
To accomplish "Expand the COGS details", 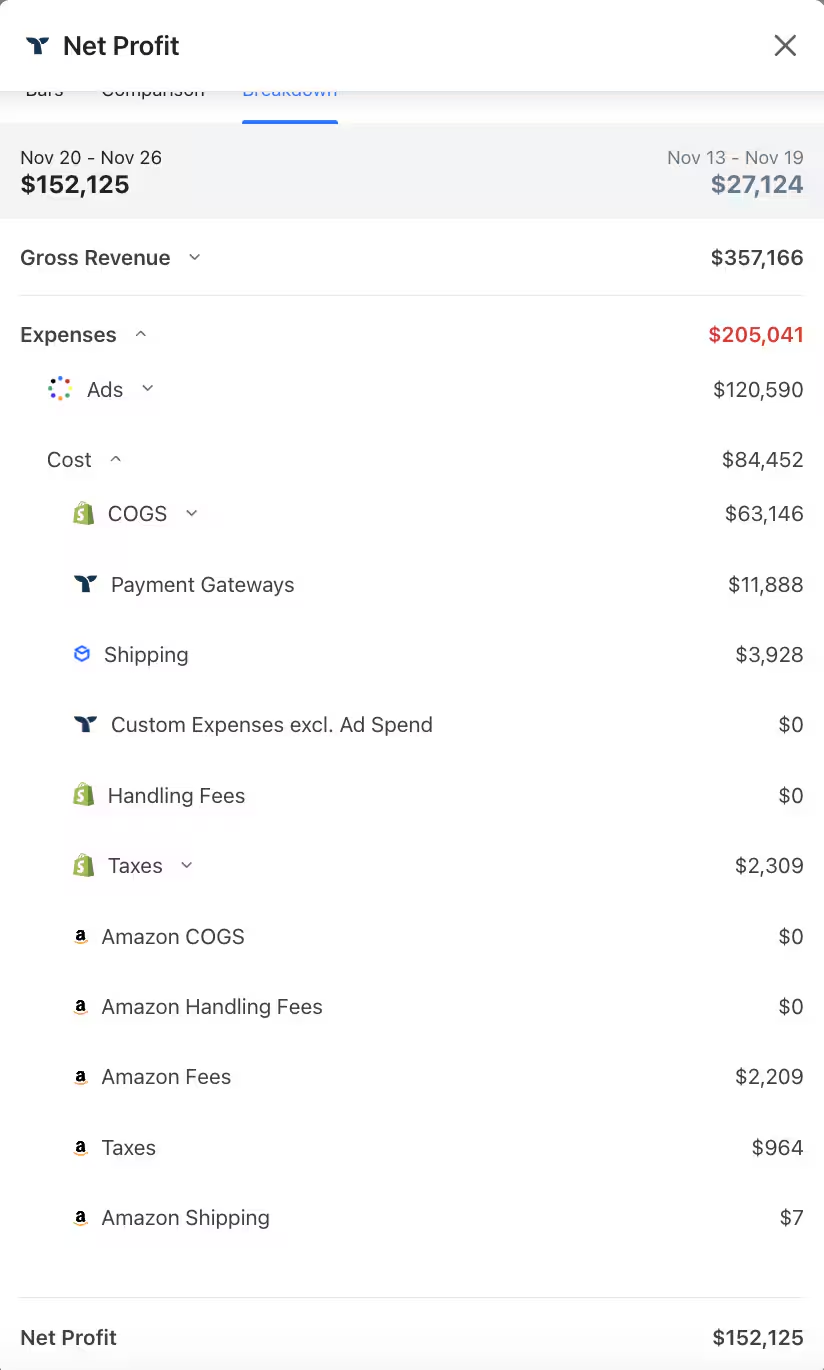I will (191, 513).
